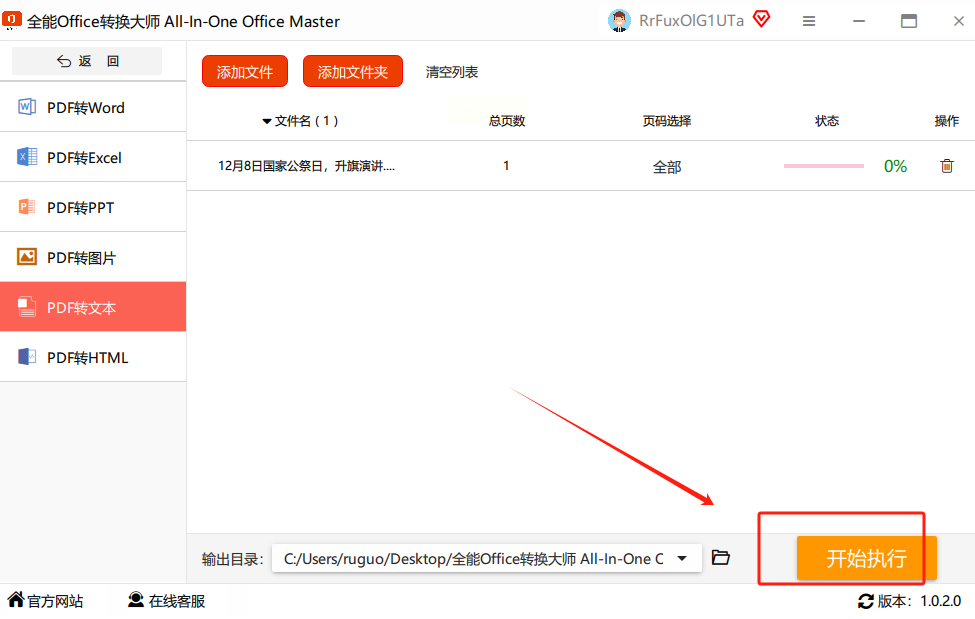Click the 总页数 column header
The height and width of the screenshot is (619, 975).
(x=507, y=121)
